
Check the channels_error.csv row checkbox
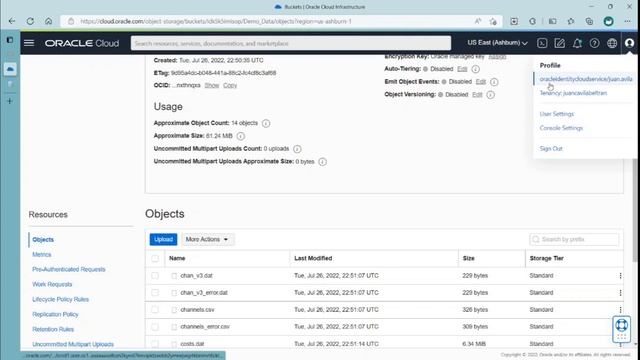(155, 327)
